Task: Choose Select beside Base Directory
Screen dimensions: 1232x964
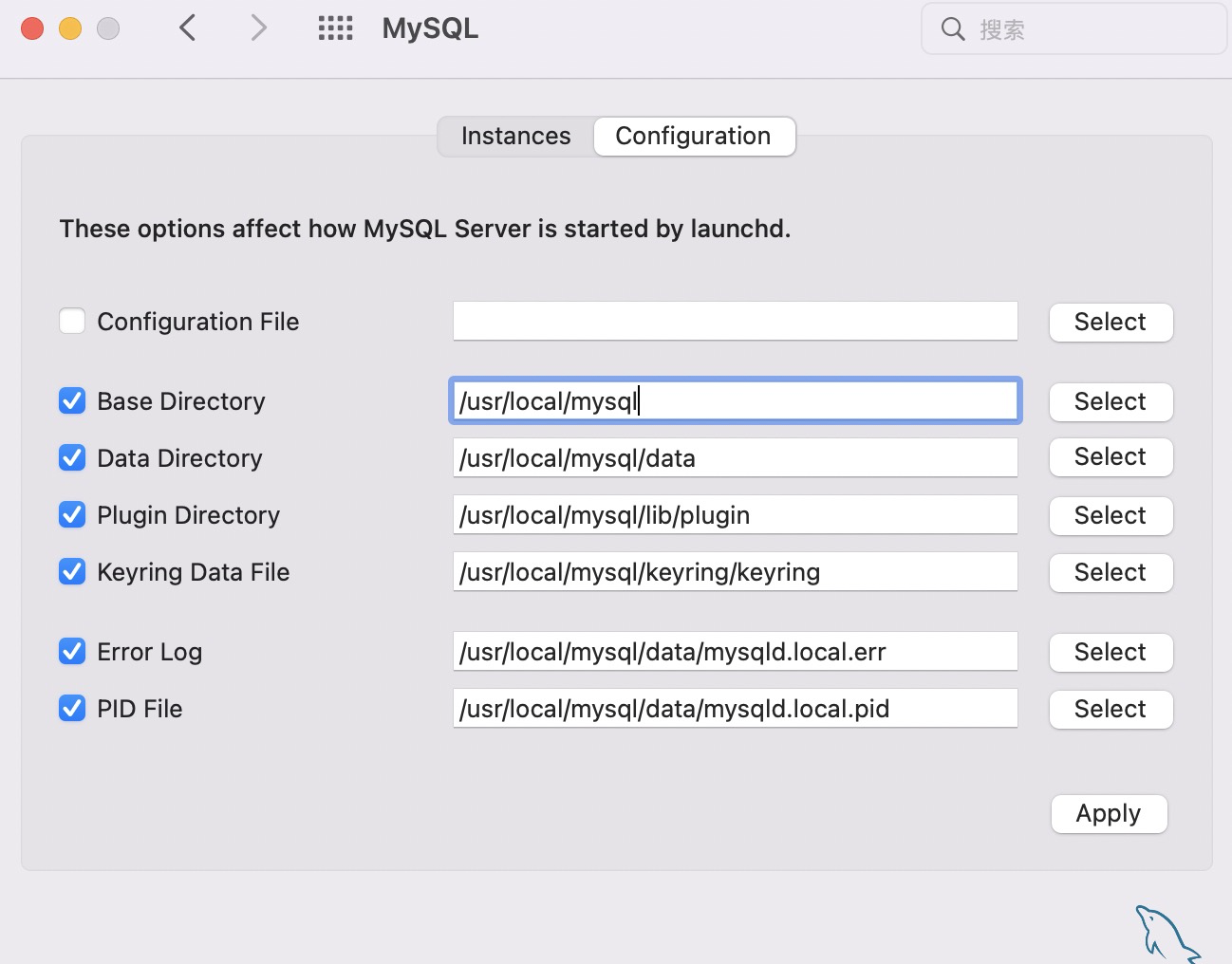Action: [x=1111, y=401]
